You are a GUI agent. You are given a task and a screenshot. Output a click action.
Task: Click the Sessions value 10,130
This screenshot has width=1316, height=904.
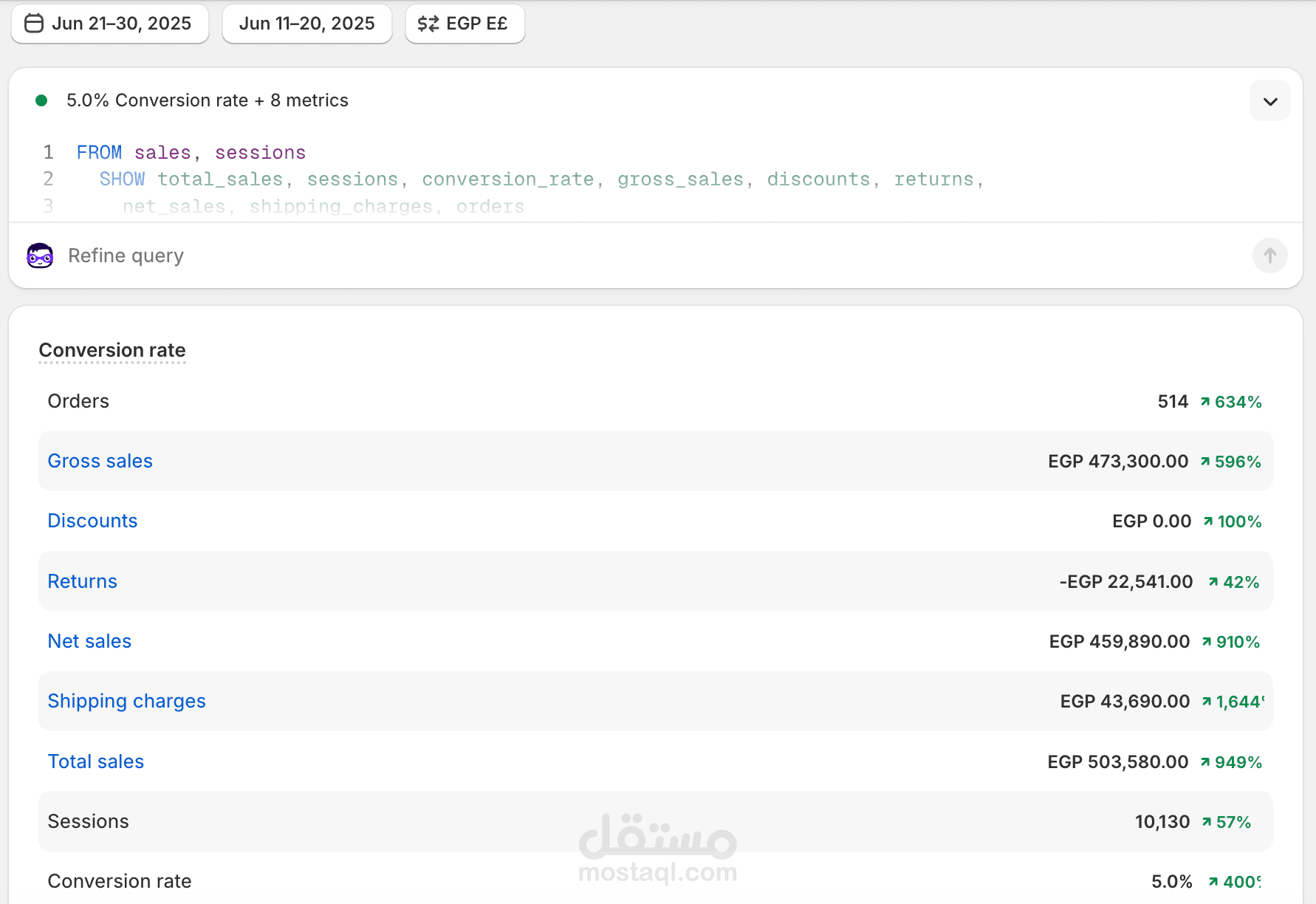(1162, 822)
